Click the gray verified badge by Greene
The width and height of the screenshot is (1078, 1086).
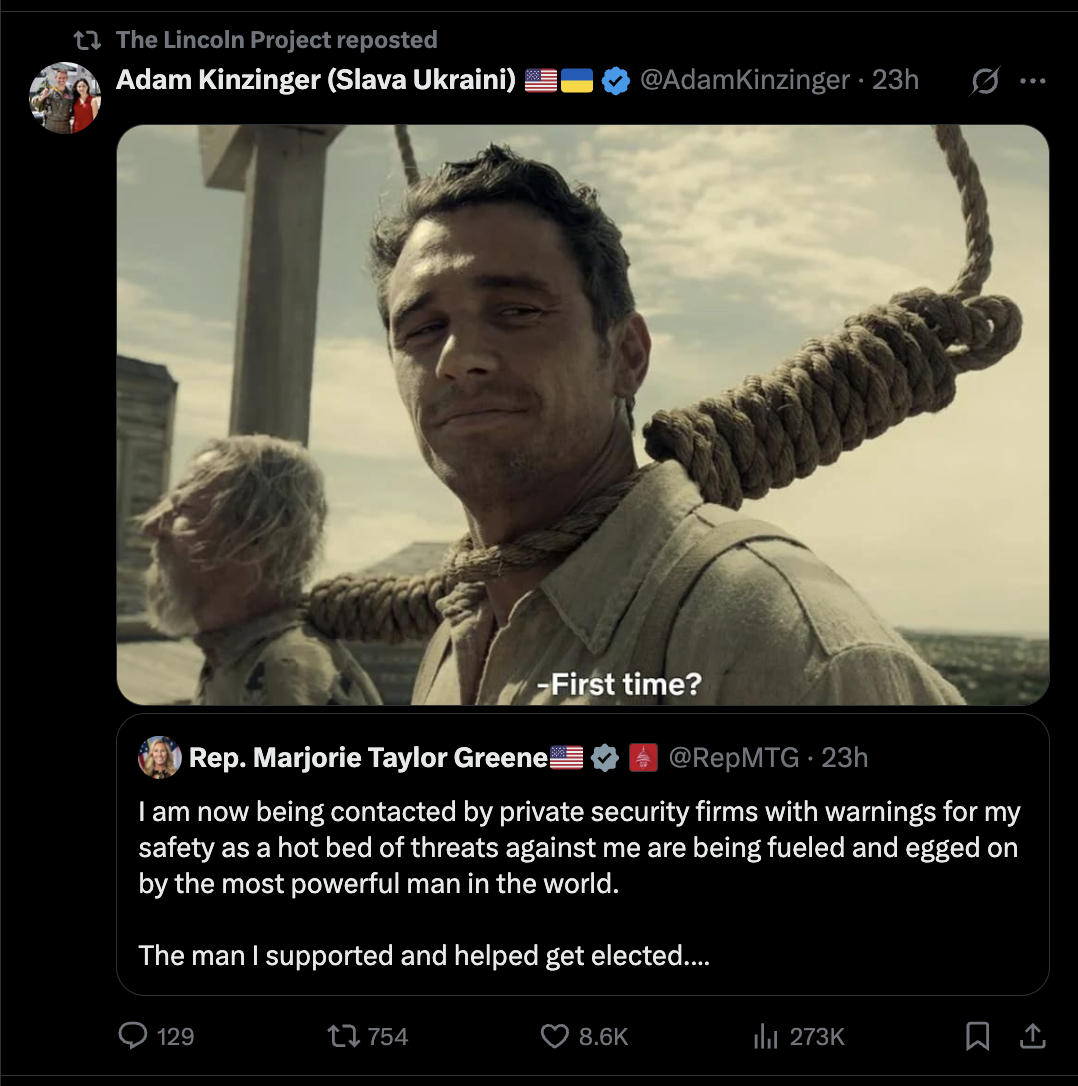(x=605, y=758)
